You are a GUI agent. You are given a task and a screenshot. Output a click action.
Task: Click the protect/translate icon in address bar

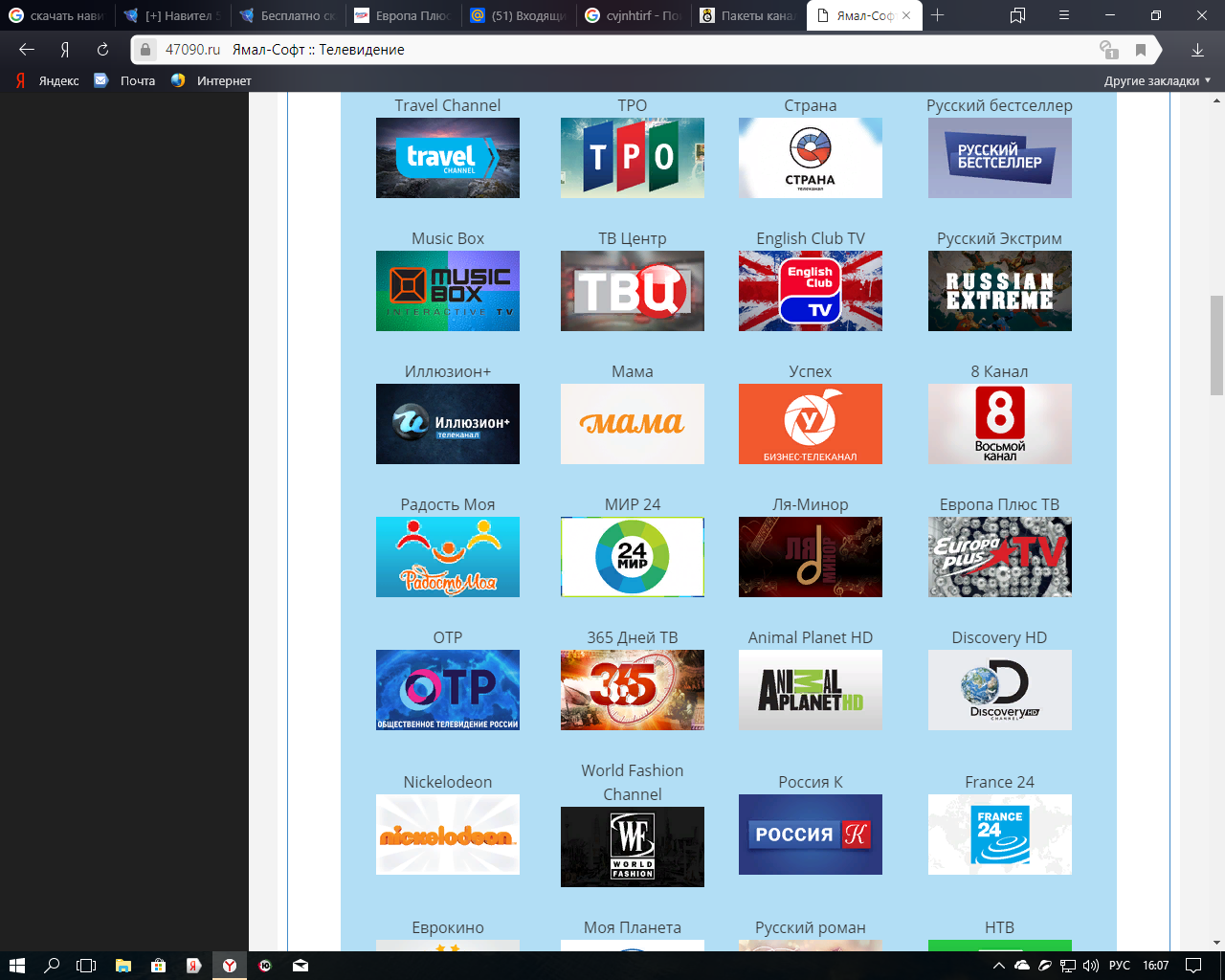(1109, 50)
